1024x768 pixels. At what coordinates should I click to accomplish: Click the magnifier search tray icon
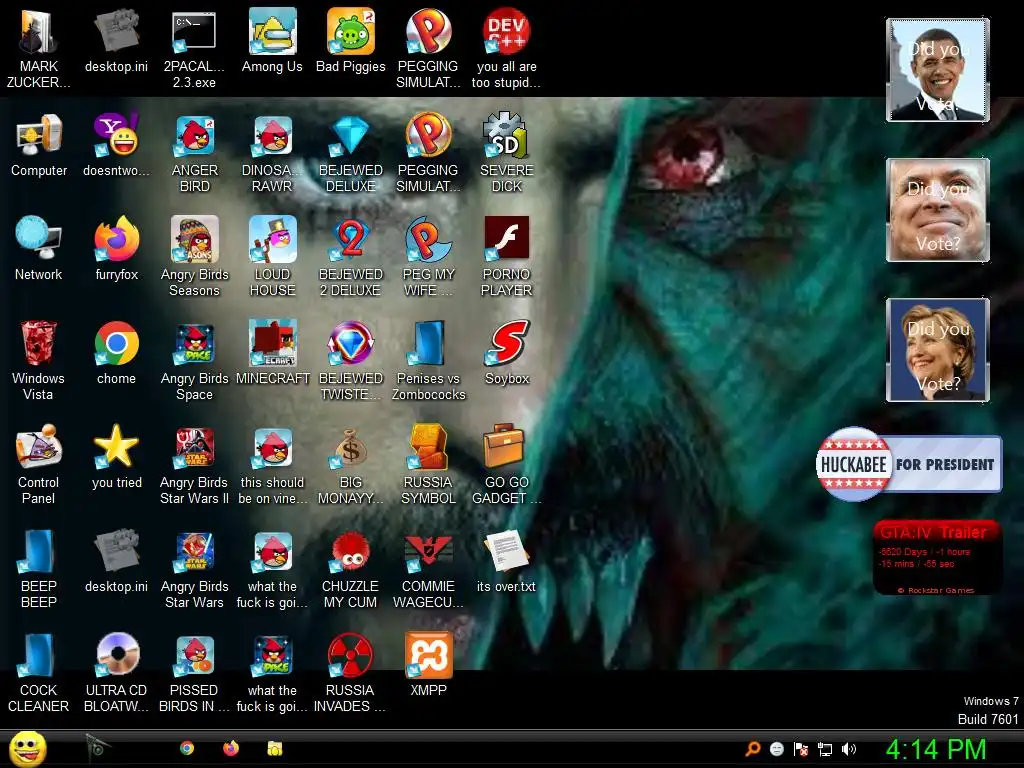click(x=752, y=749)
